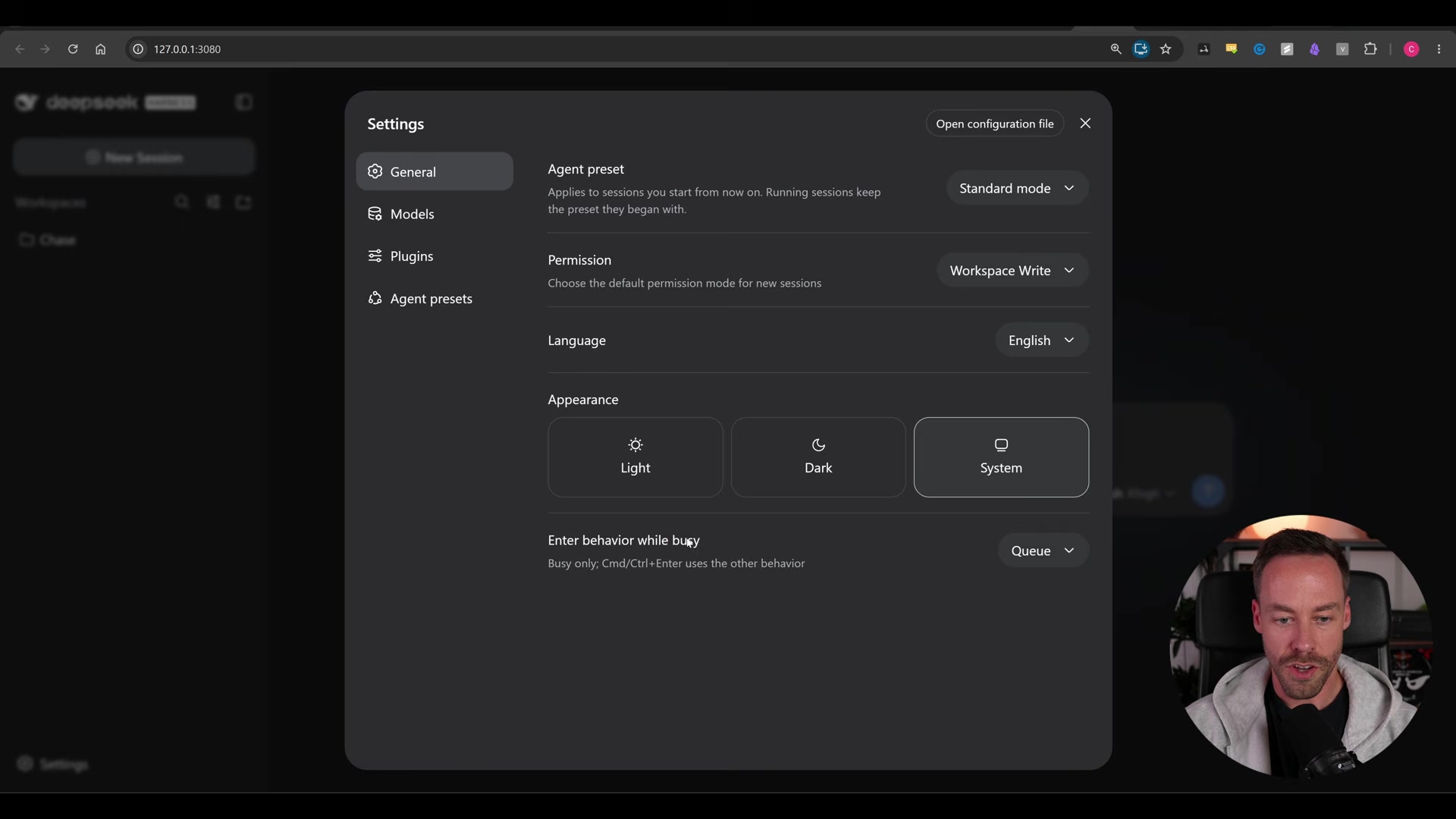Click the blue circular extension icon
This screenshot has width=1456, height=819.
point(1259,49)
